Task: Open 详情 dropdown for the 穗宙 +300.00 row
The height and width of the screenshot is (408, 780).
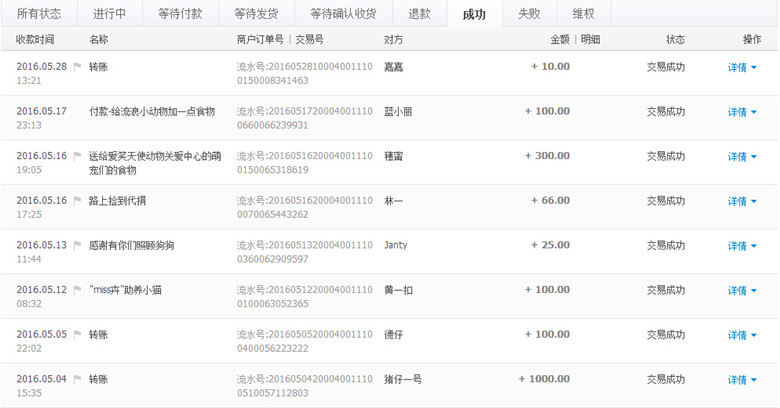Action: [741, 157]
